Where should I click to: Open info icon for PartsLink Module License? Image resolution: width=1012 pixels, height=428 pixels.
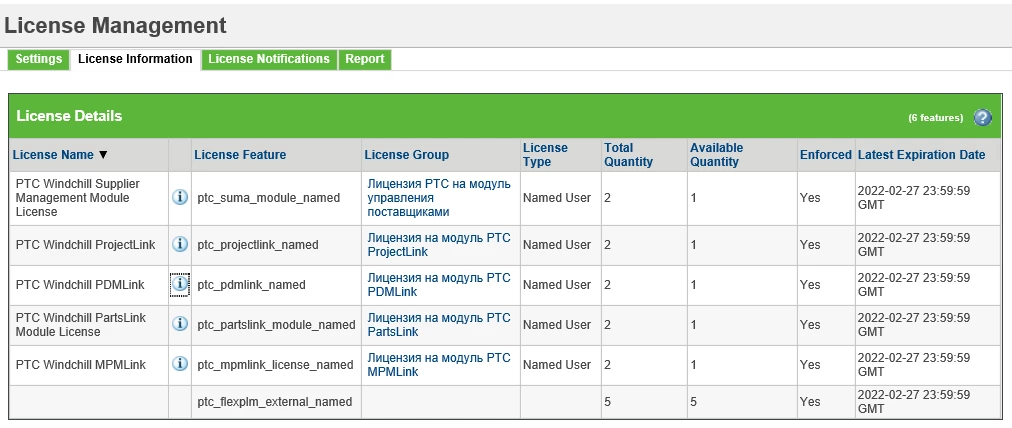coord(180,324)
